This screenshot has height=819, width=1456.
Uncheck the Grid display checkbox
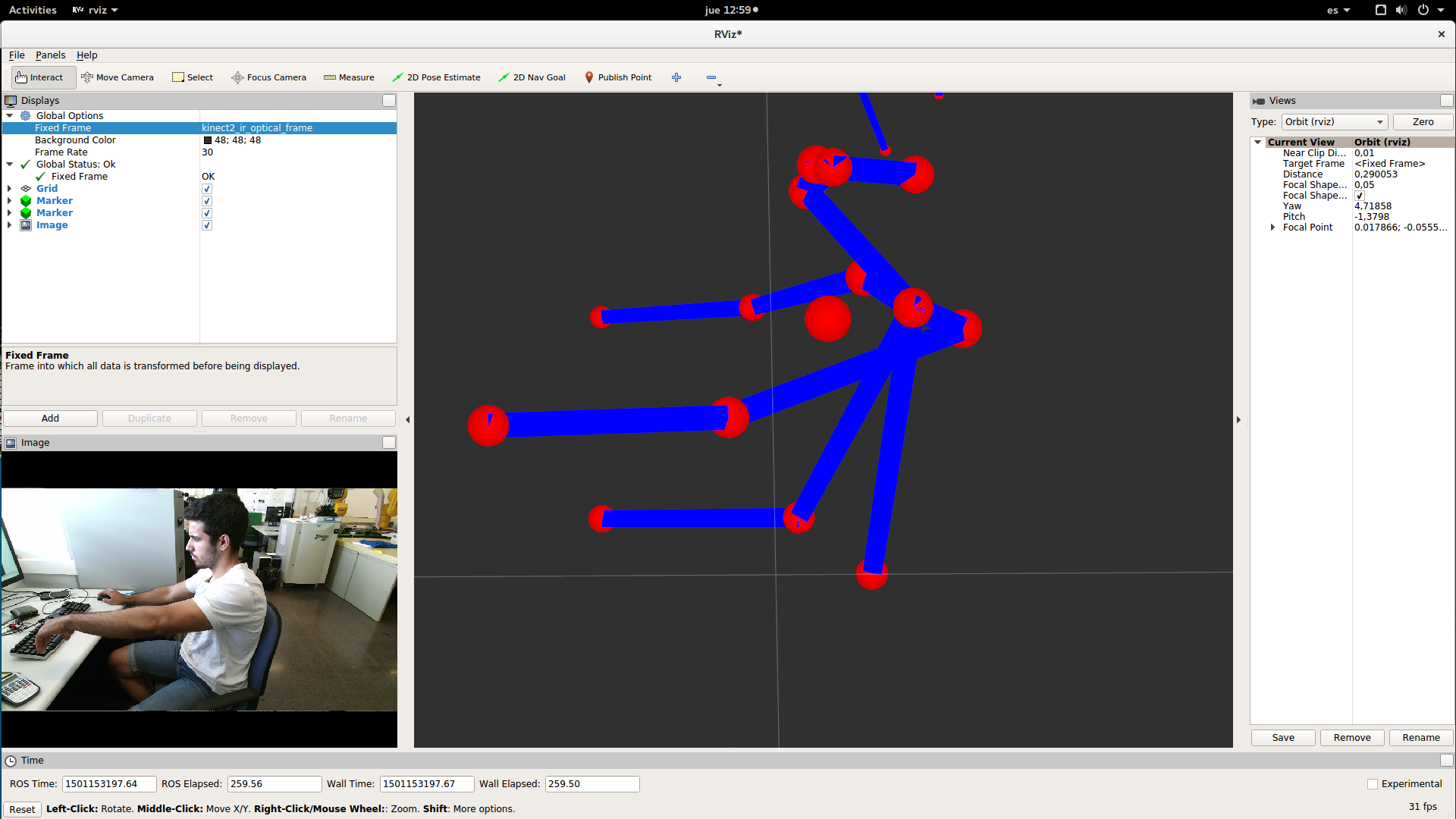coord(207,189)
